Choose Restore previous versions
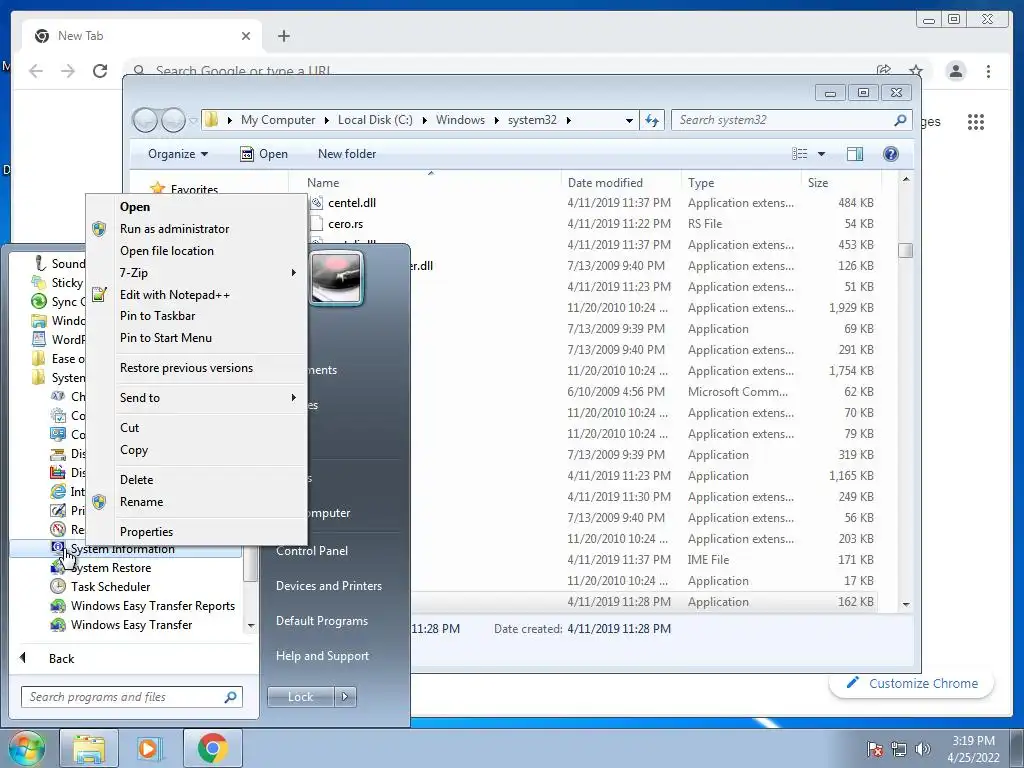Image resolution: width=1024 pixels, height=768 pixels. click(x=186, y=368)
